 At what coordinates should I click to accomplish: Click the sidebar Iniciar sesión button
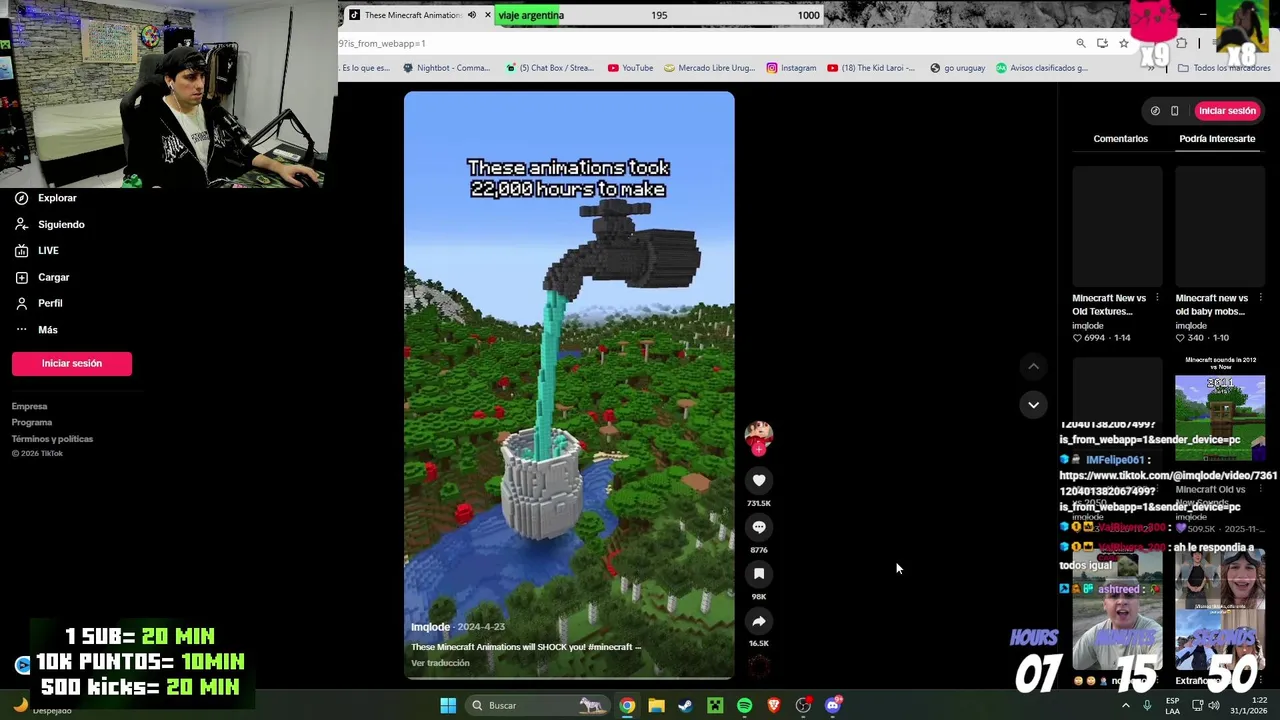point(72,364)
